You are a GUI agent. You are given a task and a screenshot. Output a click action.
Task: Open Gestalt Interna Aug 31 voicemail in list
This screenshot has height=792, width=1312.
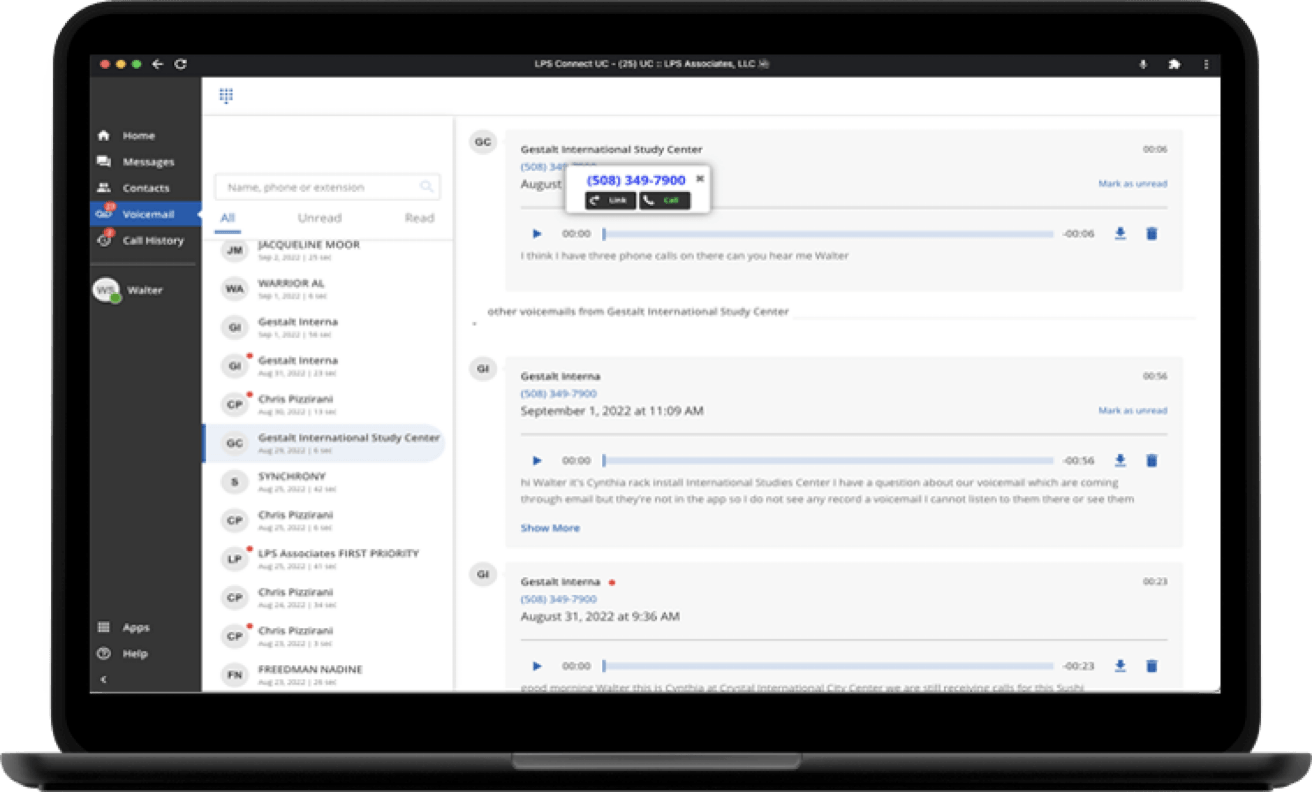point(328,366)
